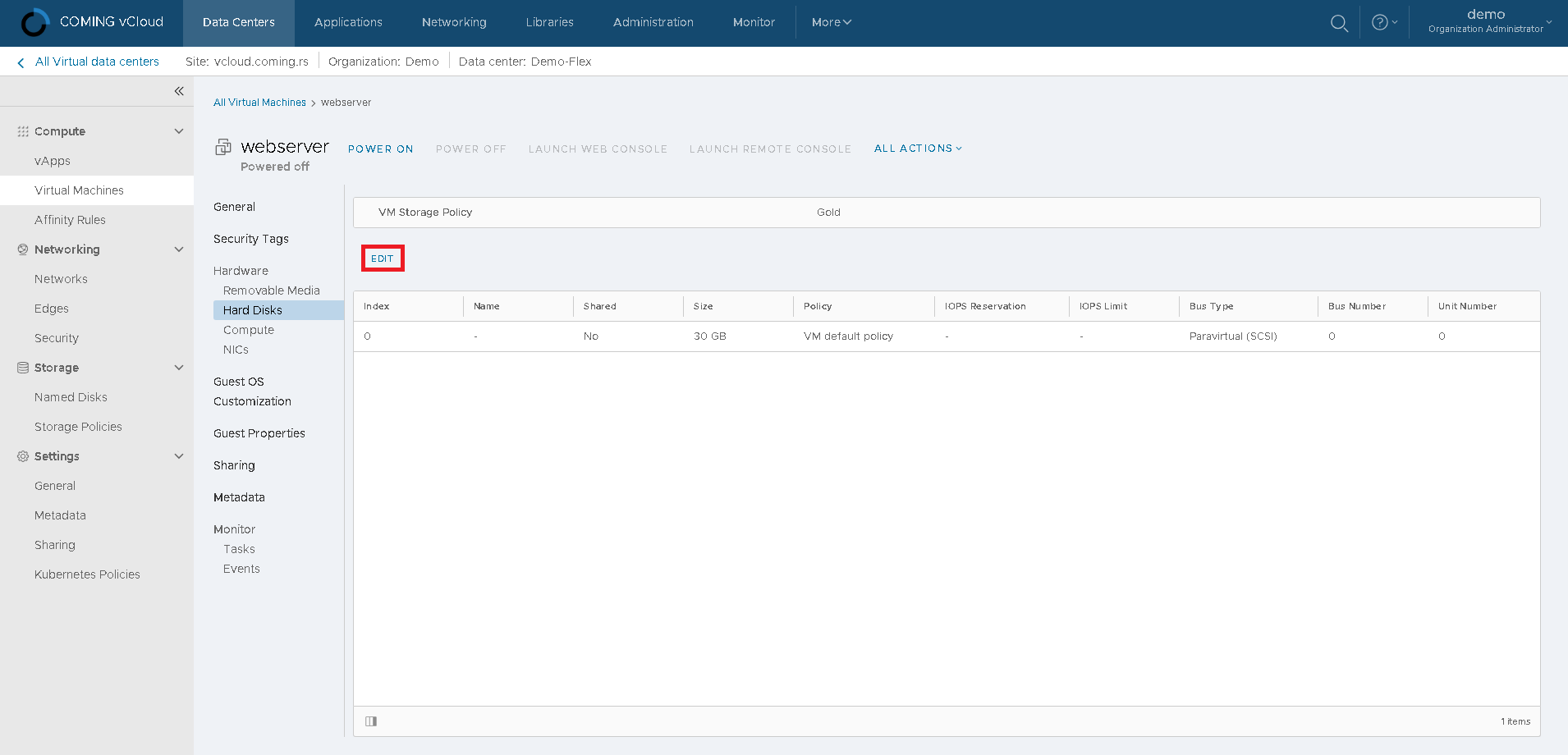Image resolution: width=1568 pixels, height=755 pixels.
Task: Click the webserver VM icon
Action: [223, 148]
